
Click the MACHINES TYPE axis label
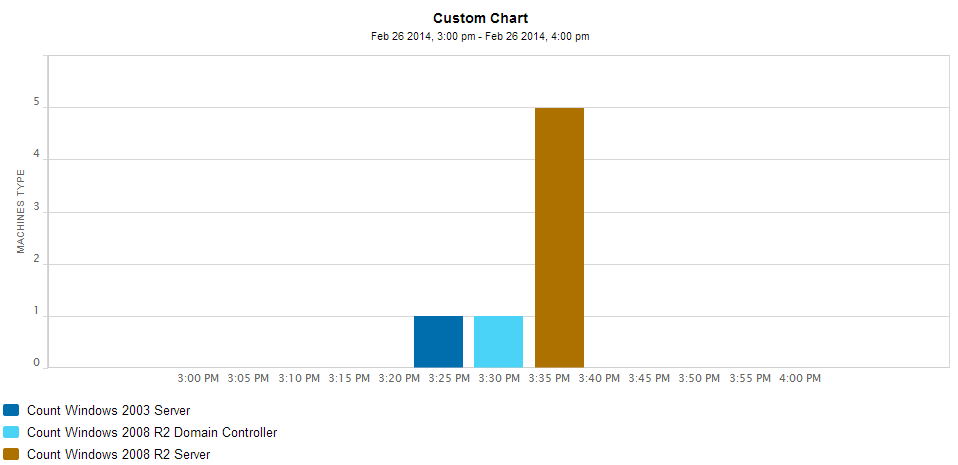click(21, 211)
